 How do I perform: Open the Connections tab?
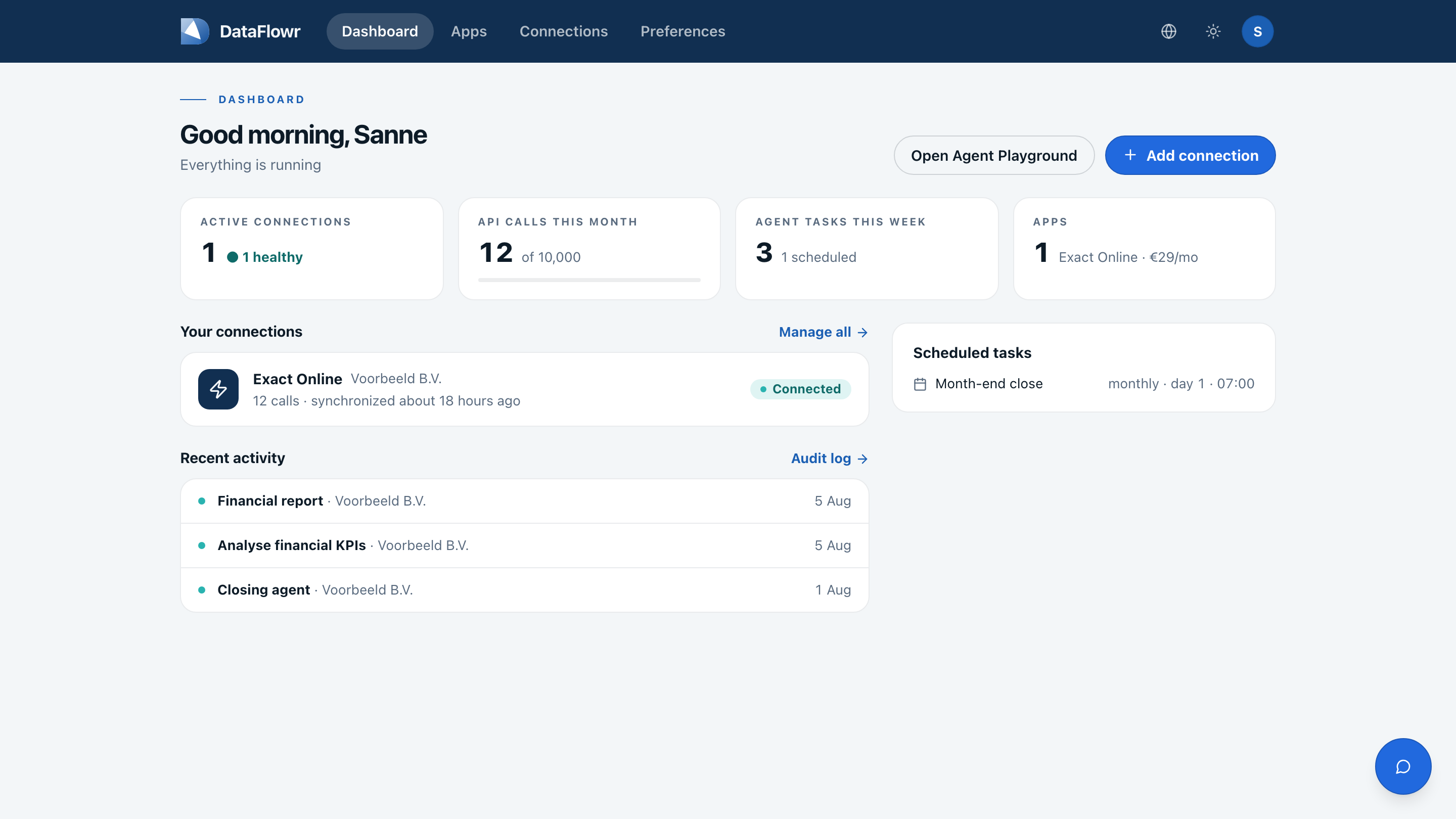pyautogui.click(x=564, y=31)
